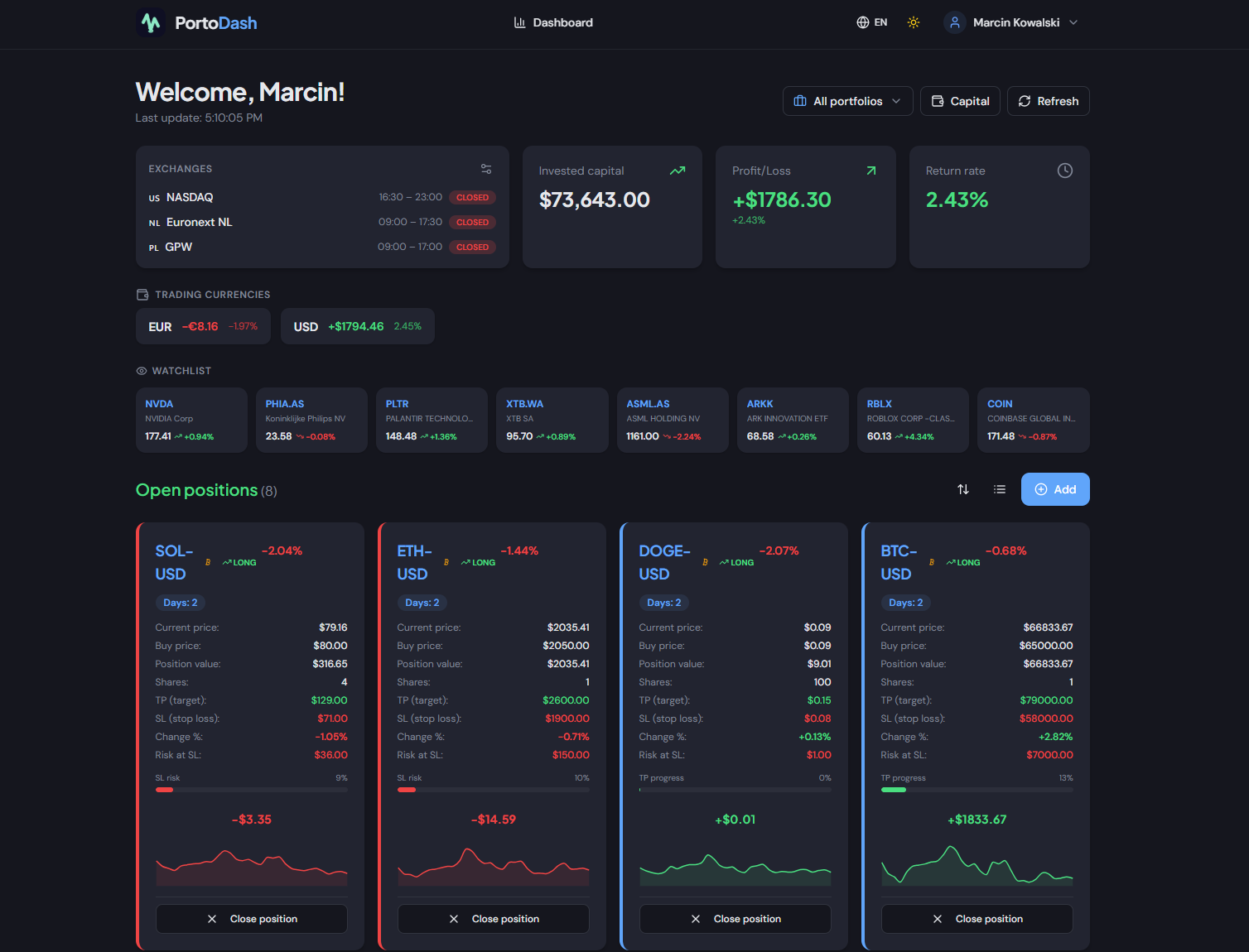Viewport: 1249px width, 952px height.
Task: Click Add to create new position
Action: click(1054, 489)
